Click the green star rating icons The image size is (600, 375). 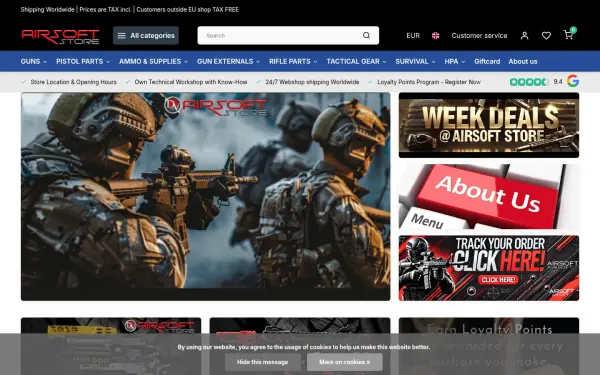[529, 82]
